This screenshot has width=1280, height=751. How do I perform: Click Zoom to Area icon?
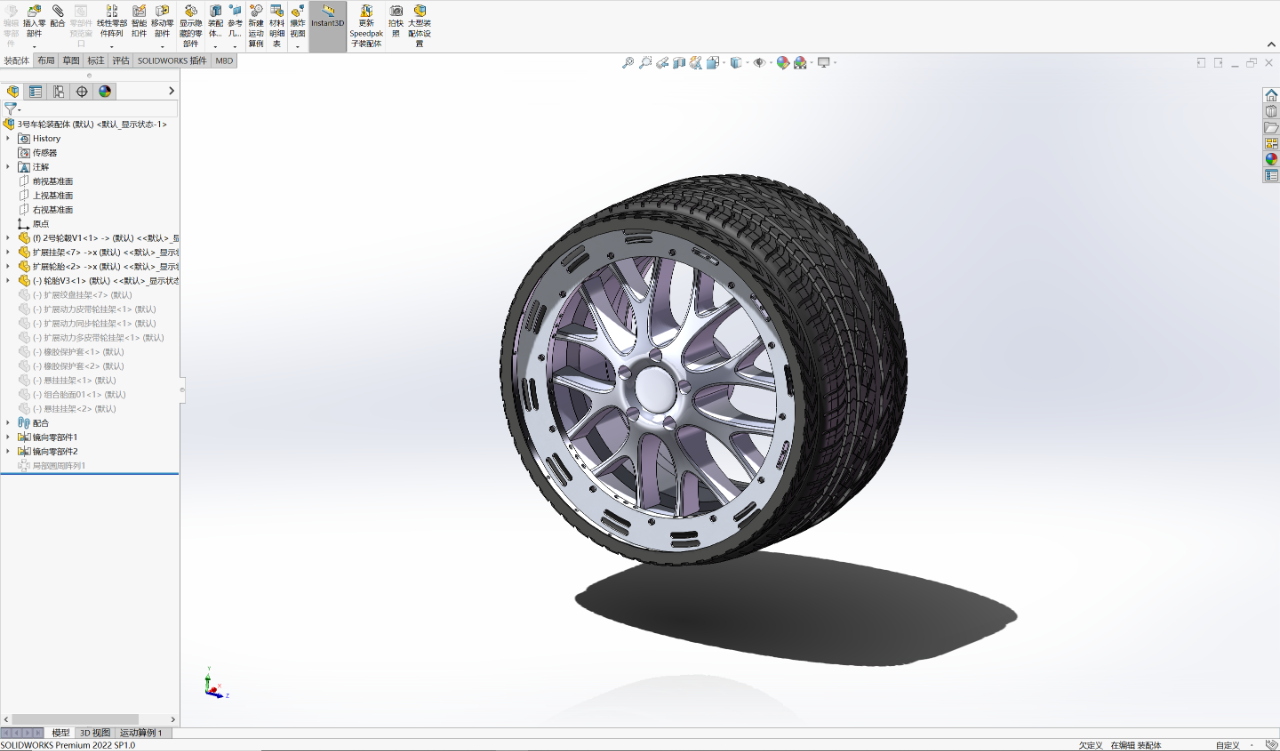(x=646, y=62)
